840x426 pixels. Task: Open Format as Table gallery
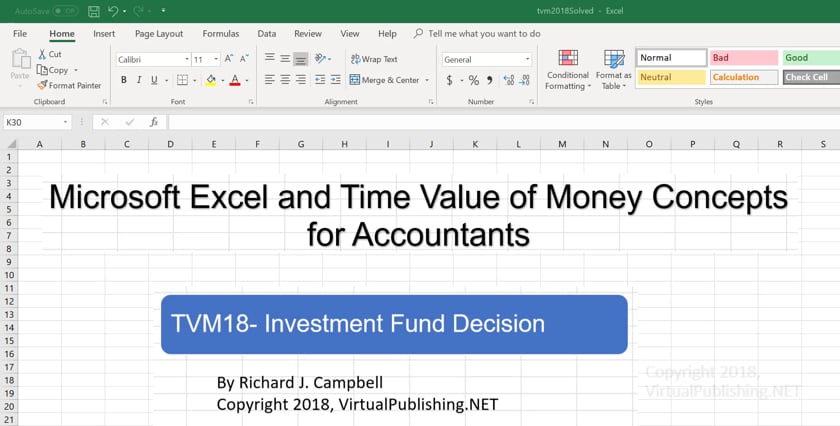[613, 70]
